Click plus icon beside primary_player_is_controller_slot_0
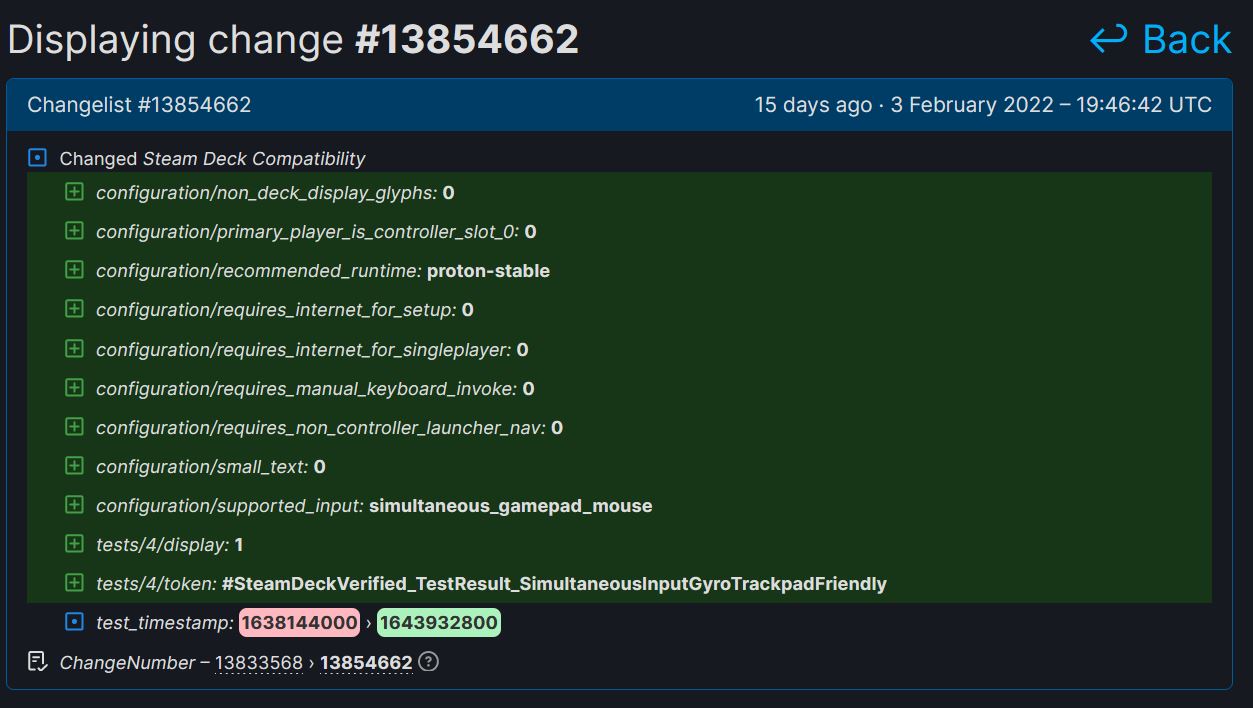Screen dimensions: 1253x708 pos(74,231)
